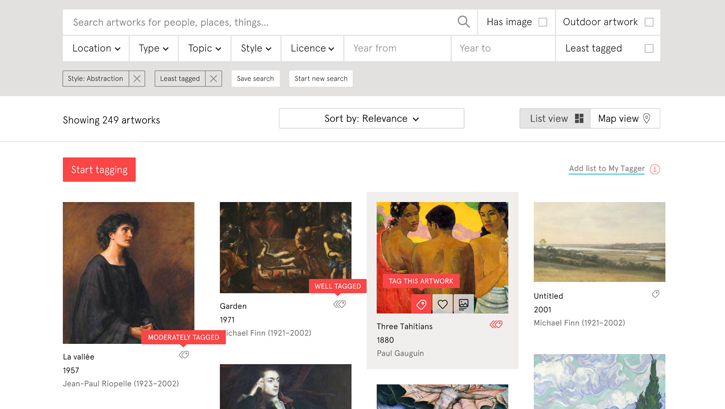Viewport: 725px width, 409px height.
Task: Click the Start tagging button
Action: (99, 170)
